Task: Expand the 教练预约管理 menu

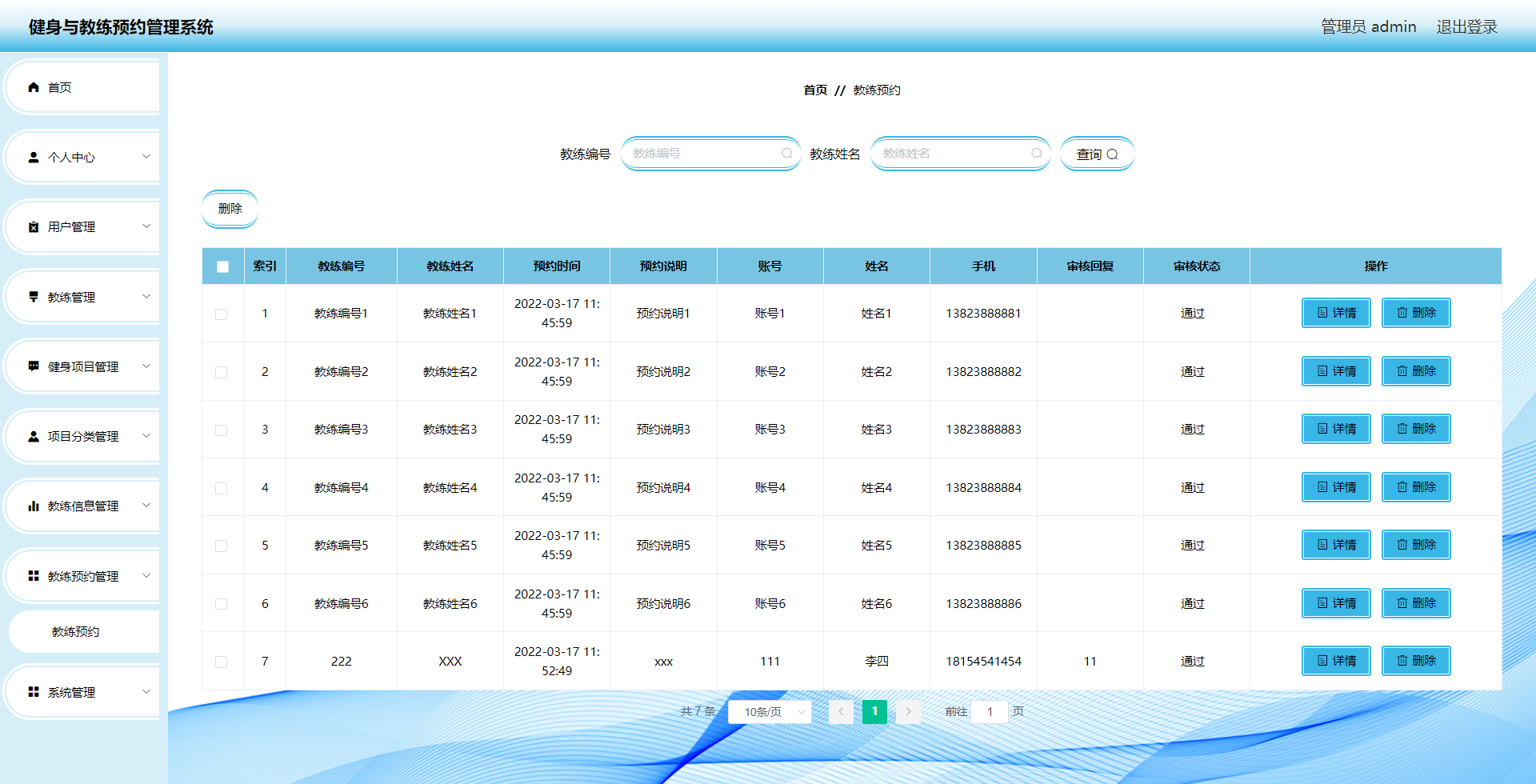Action: (83, 574)
